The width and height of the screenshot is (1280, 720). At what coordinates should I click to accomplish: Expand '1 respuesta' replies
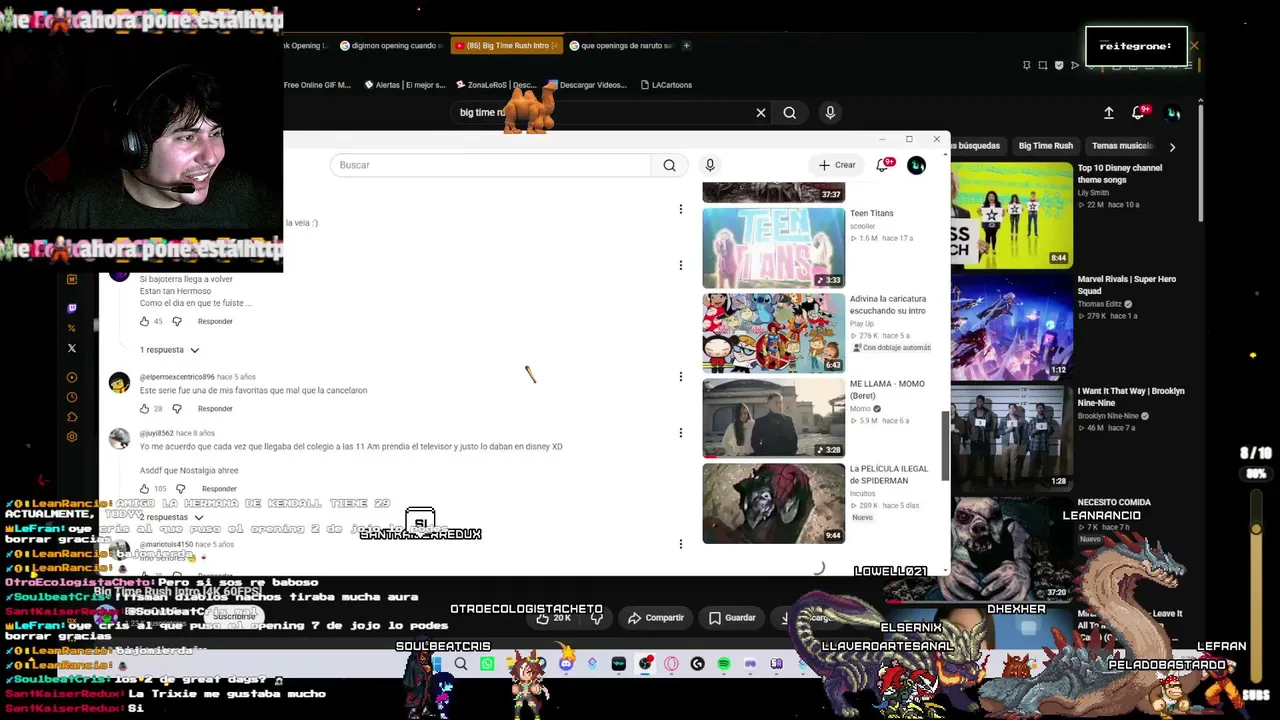coord(169,350)
